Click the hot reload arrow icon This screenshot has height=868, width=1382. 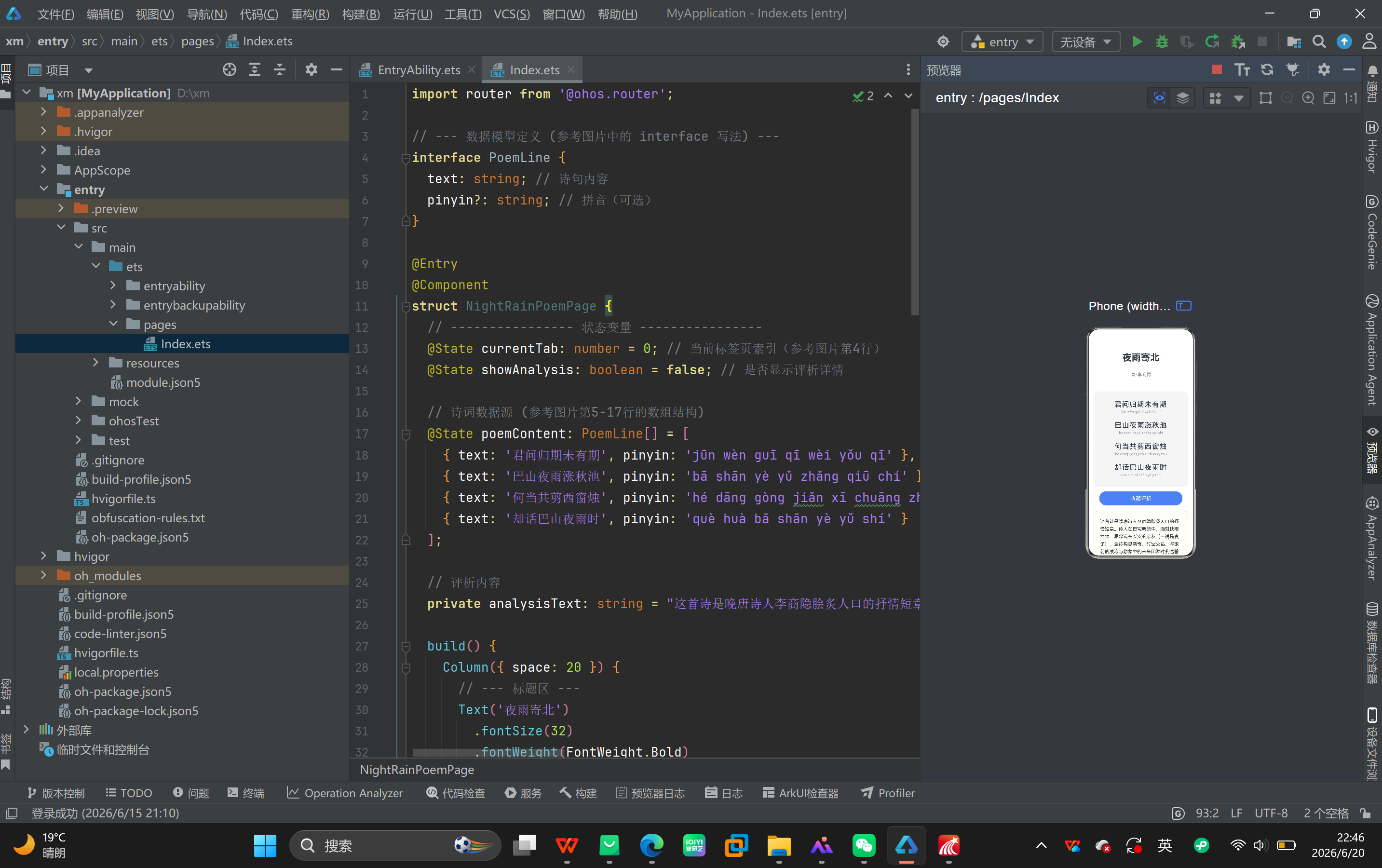click(x=1212, y=41)
